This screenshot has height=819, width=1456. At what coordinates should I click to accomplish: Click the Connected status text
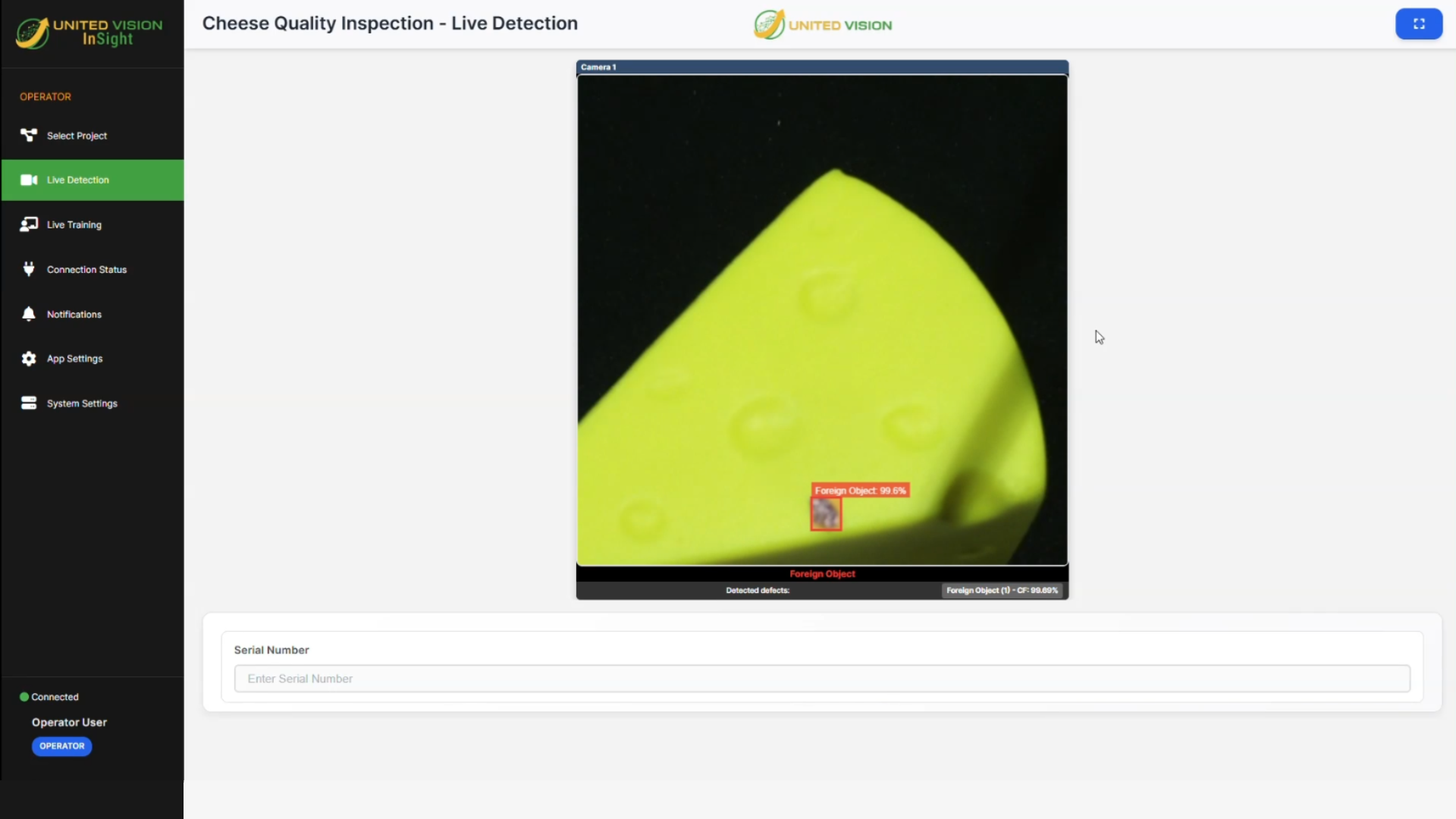pyautogui.click(x=55, y=697)
